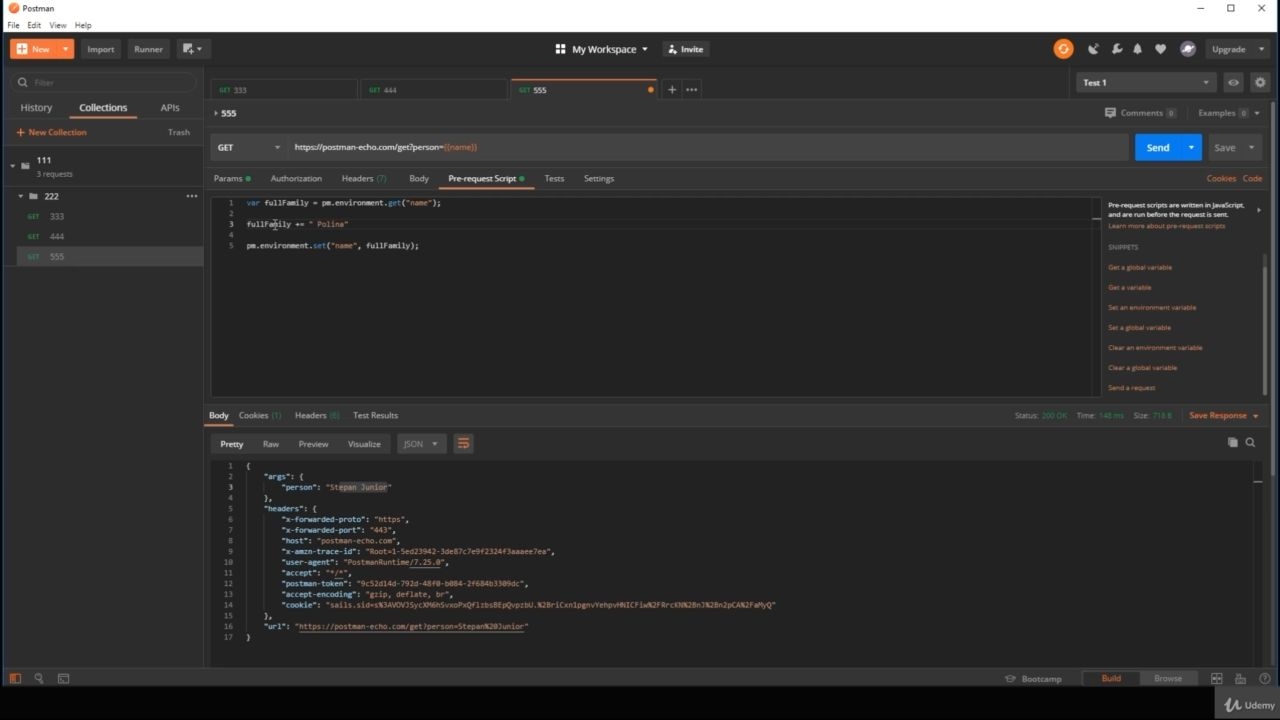Viewport: 1280px width, 720px height.
Task: Search the response with magnifier icon
Action: pyautogui.click(x=1250, y=442)
